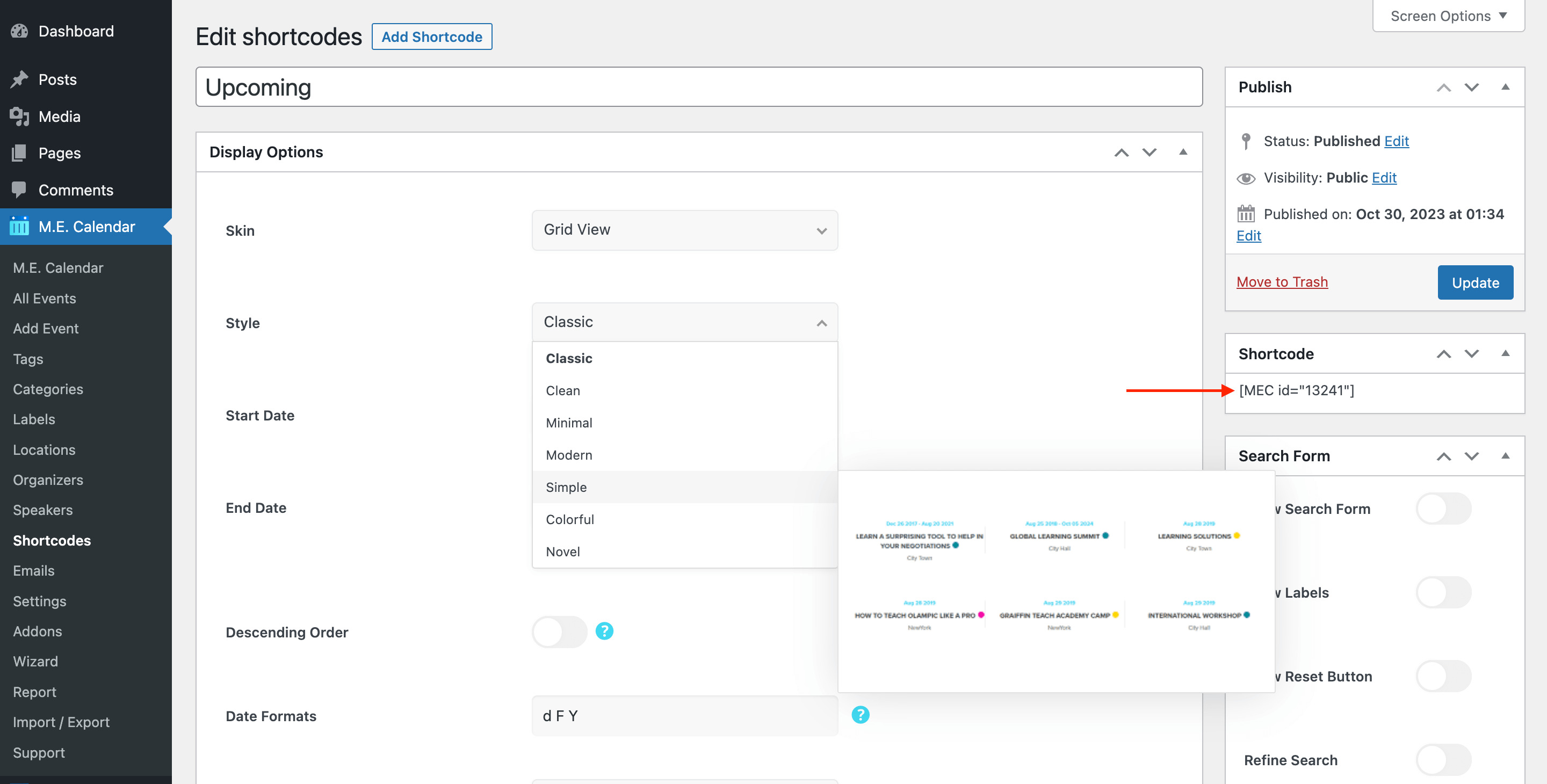Expand the Screen Options panel

(1448, 16)
